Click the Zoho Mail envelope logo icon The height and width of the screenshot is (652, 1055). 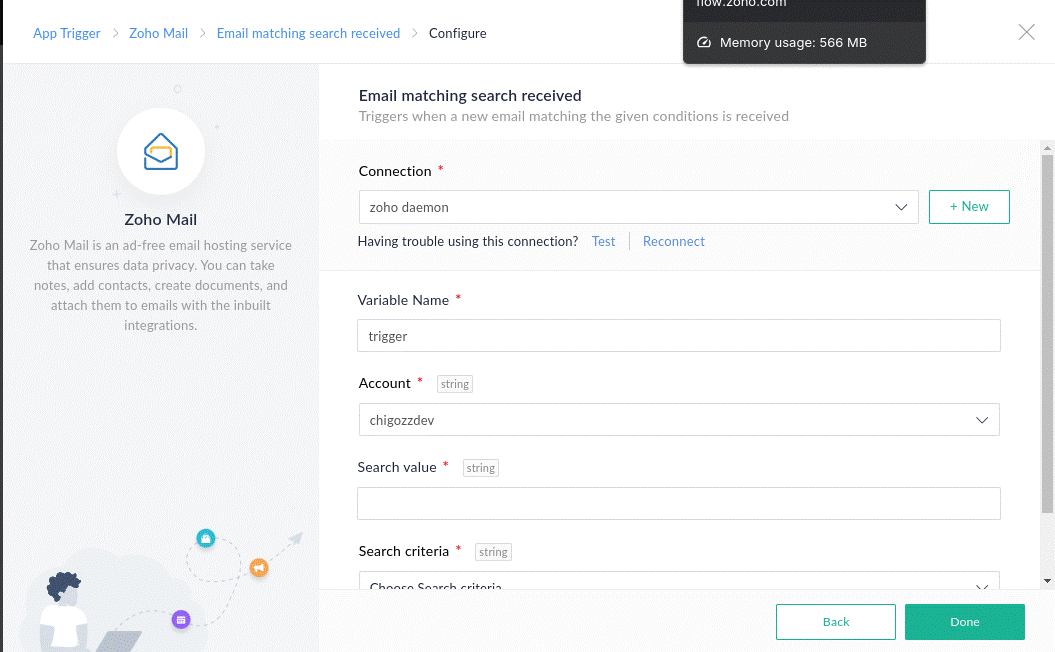[161, 152]
